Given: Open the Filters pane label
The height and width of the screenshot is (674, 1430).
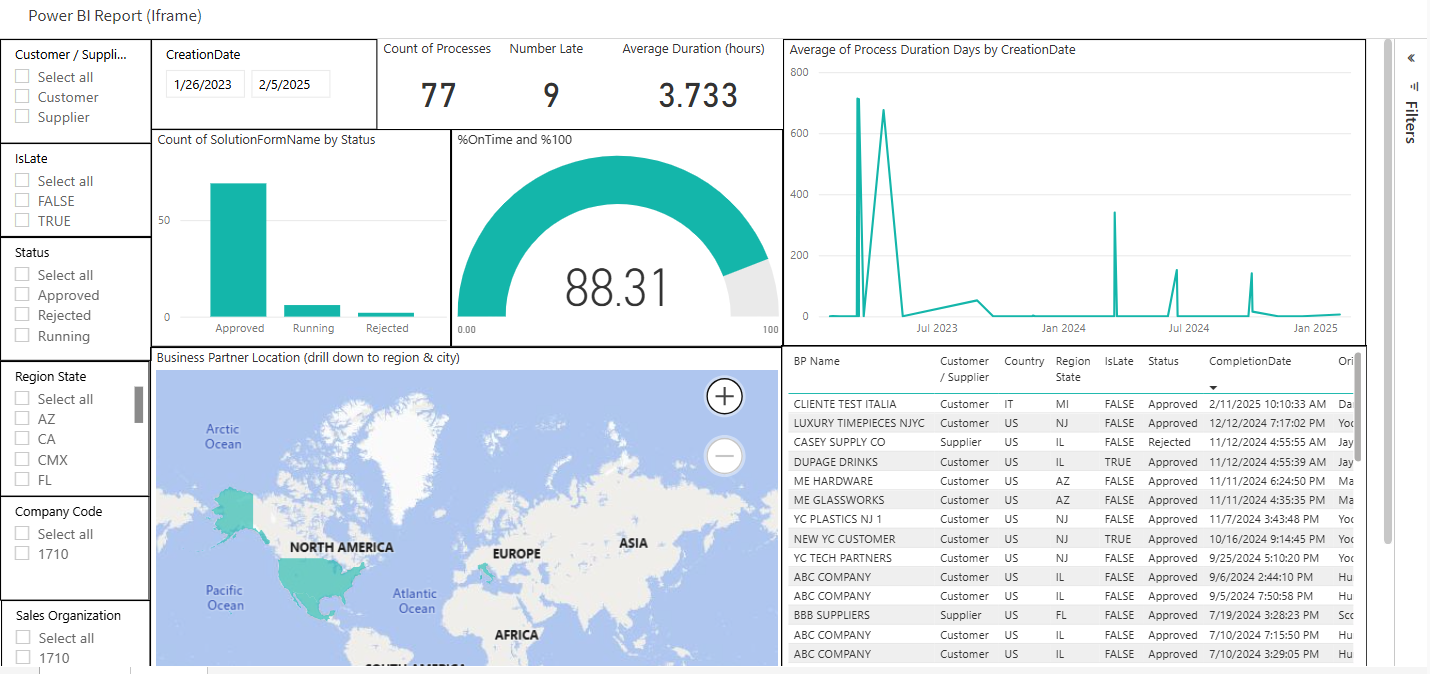Looking at the screenshot, I should click(1411, 122).
